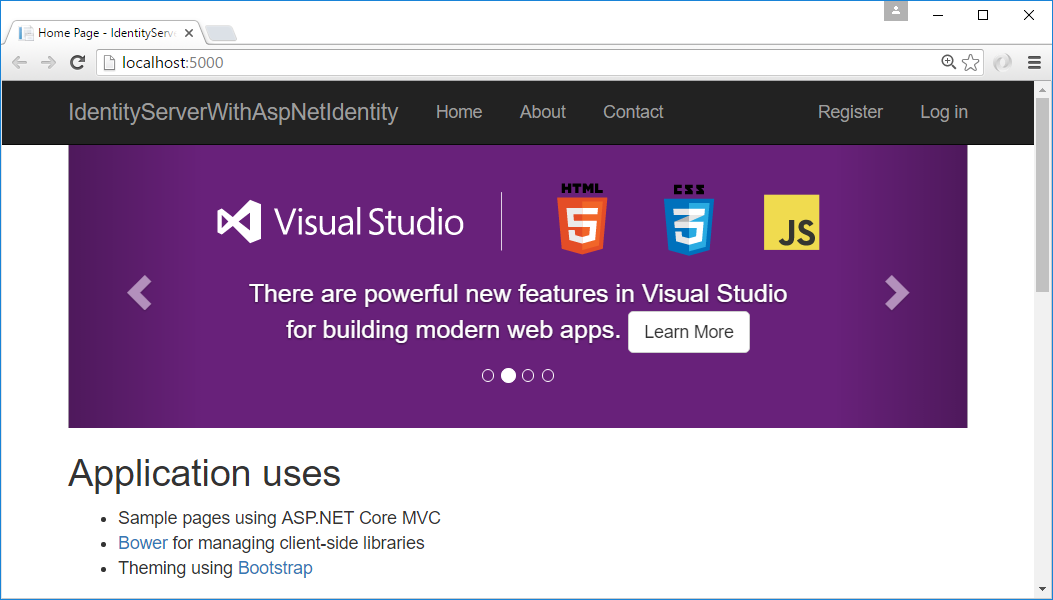
Task: Click the yellow JS logo
Action: click(x=791, y=222)
